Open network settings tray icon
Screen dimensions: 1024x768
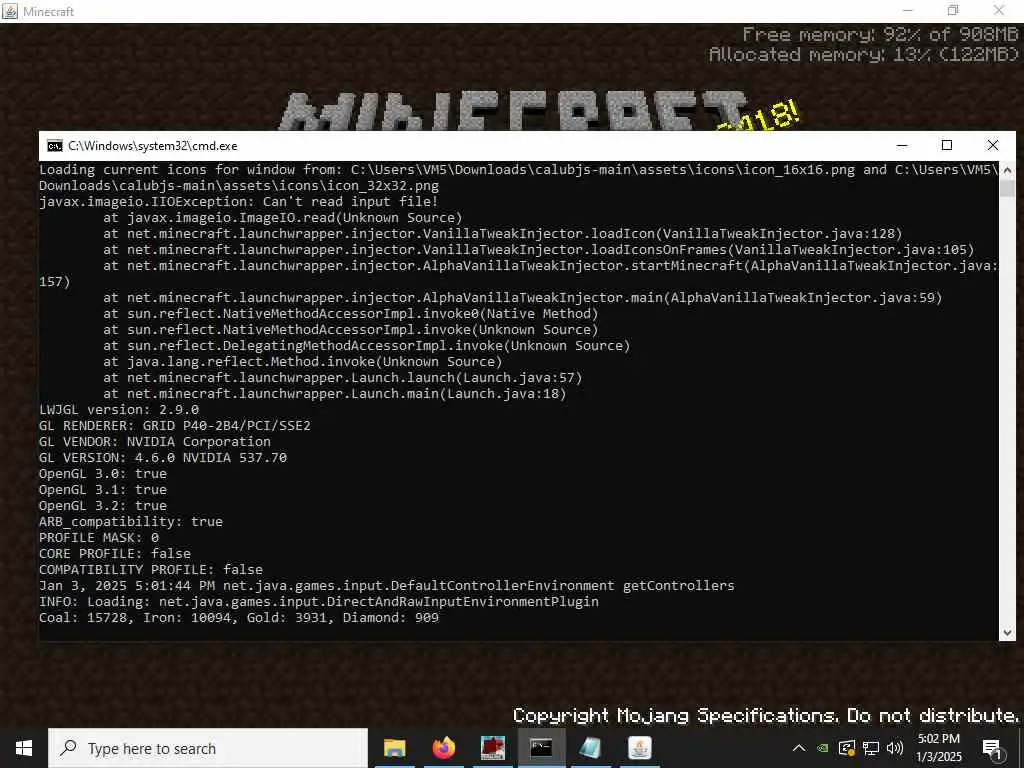(871, 748)
